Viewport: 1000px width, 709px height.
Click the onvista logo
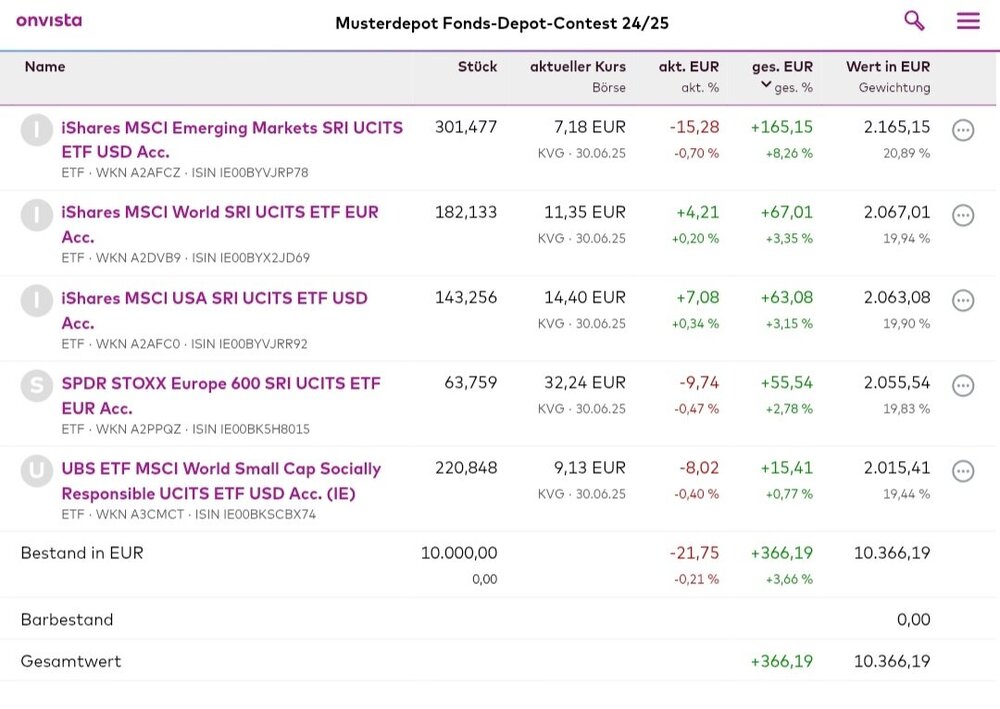click(49, 20)
